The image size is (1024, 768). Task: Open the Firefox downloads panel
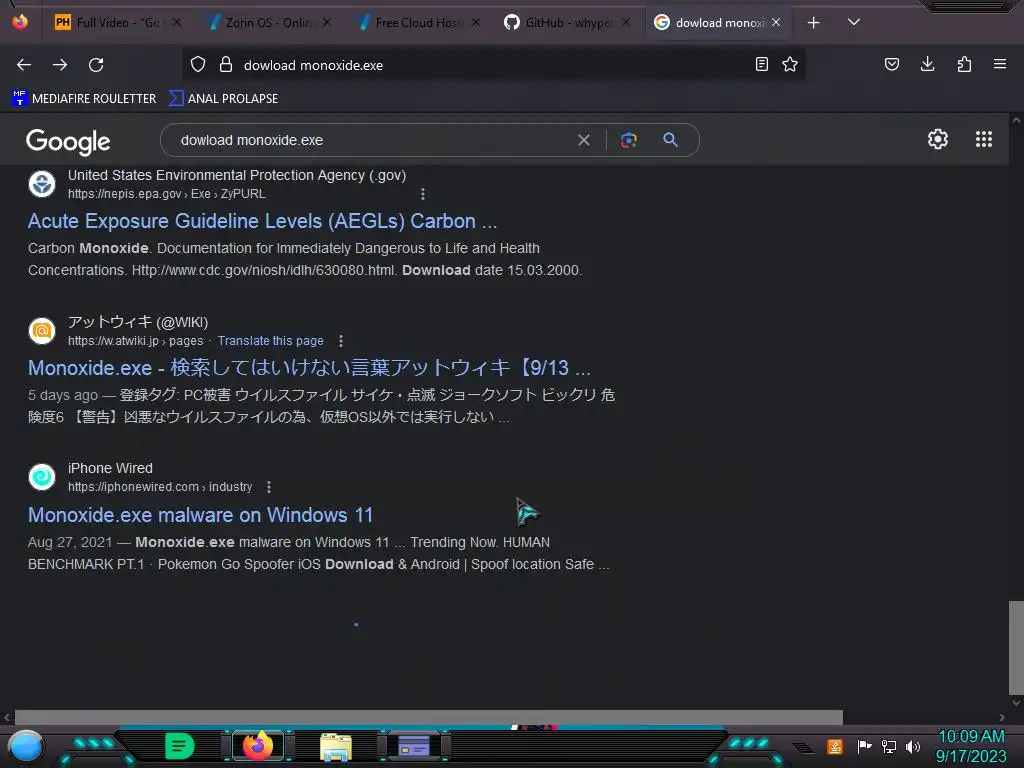[x=927, y=65]
